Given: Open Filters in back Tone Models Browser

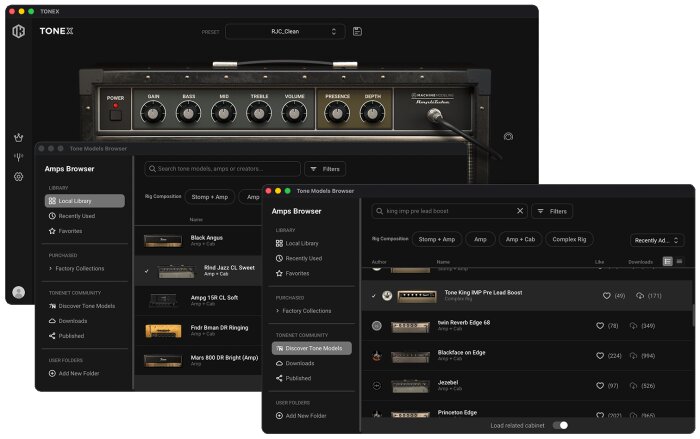Looking at the screenshot, I should coord(325,169).
